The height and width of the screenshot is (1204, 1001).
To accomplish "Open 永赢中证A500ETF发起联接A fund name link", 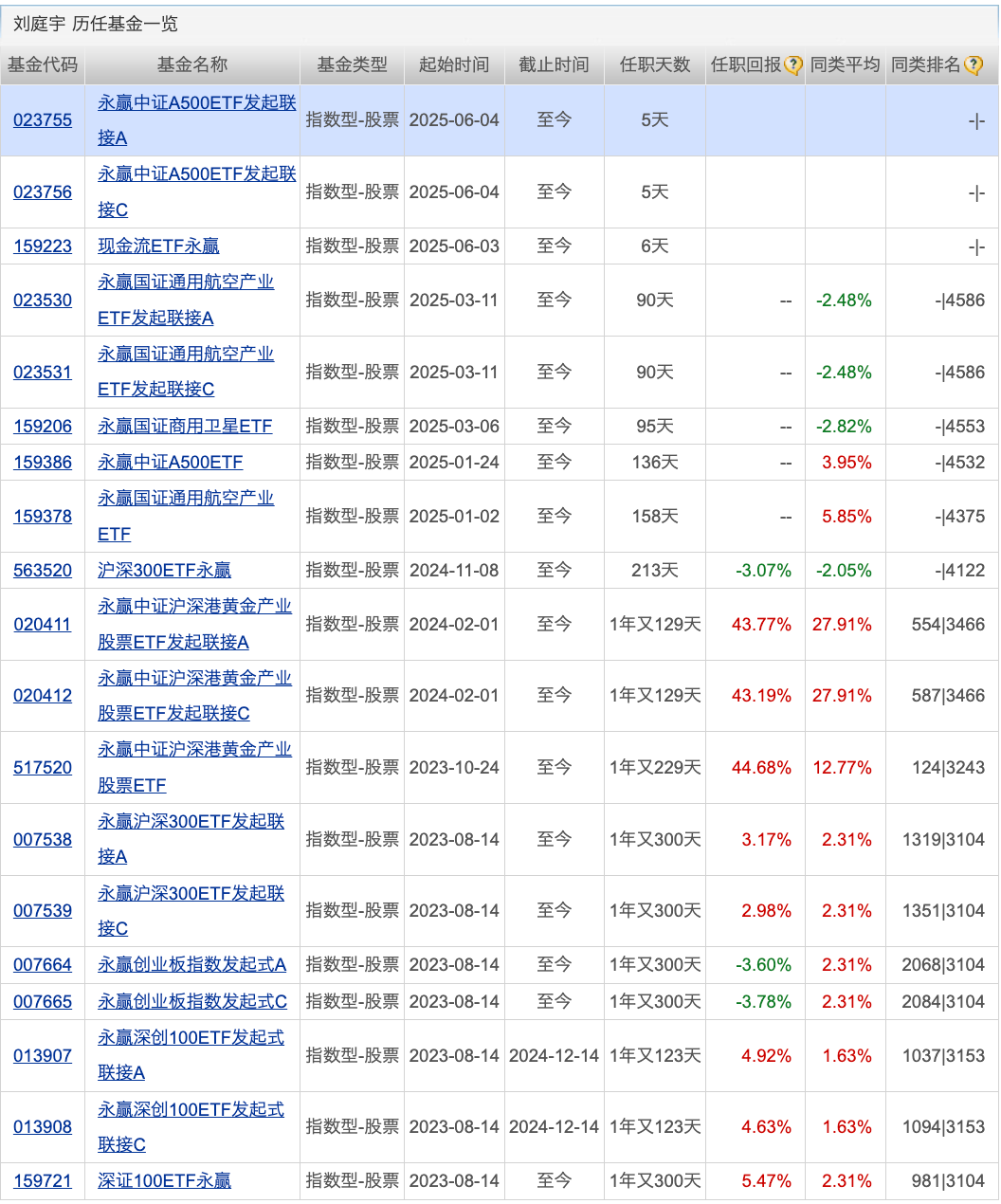I will pyautogui.click(x=196, y=120).
